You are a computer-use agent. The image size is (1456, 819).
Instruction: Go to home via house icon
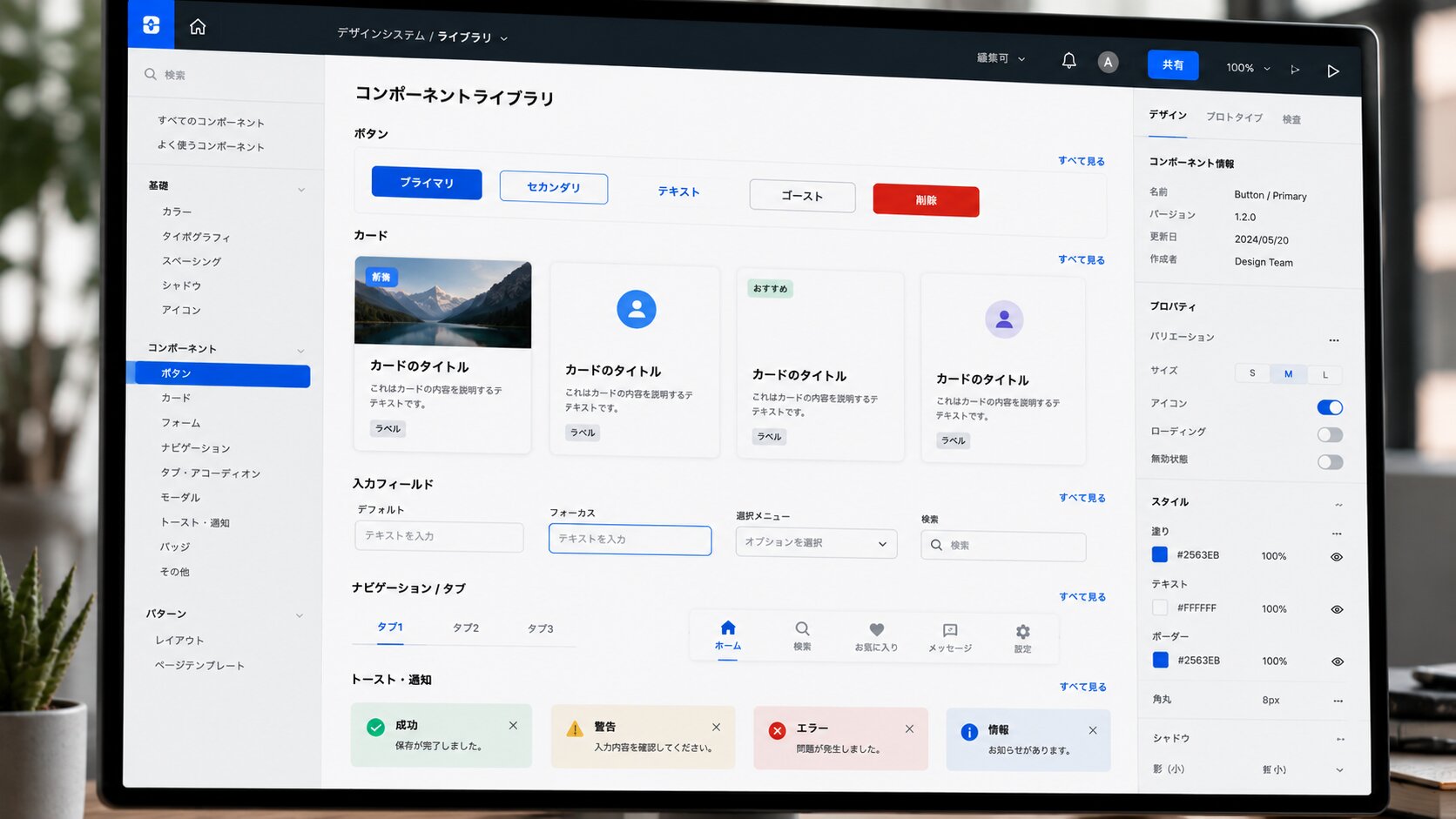click(x=198, y=27)
